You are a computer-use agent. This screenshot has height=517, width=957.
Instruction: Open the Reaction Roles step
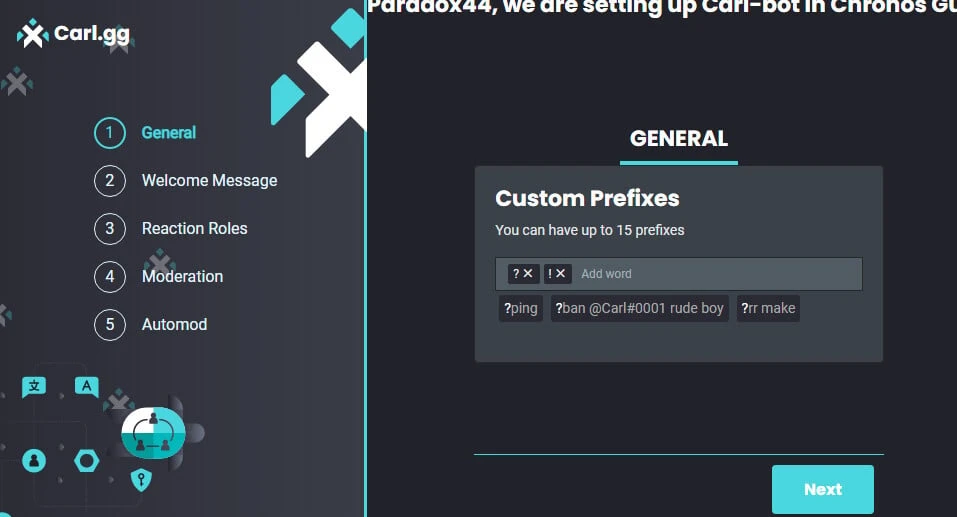click(x=195, y=228)
